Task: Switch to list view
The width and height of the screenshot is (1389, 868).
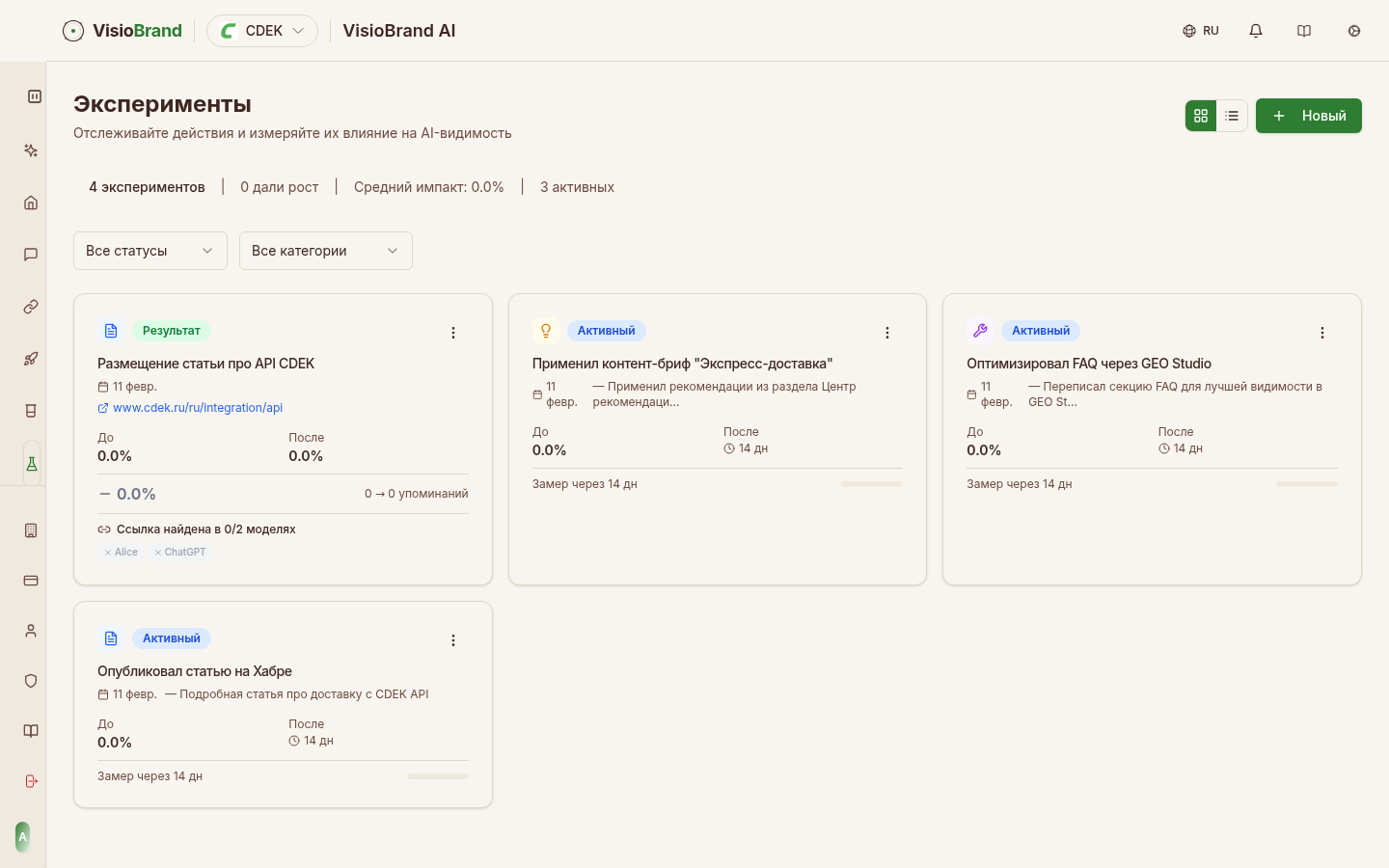Action: pos(1232,116)
